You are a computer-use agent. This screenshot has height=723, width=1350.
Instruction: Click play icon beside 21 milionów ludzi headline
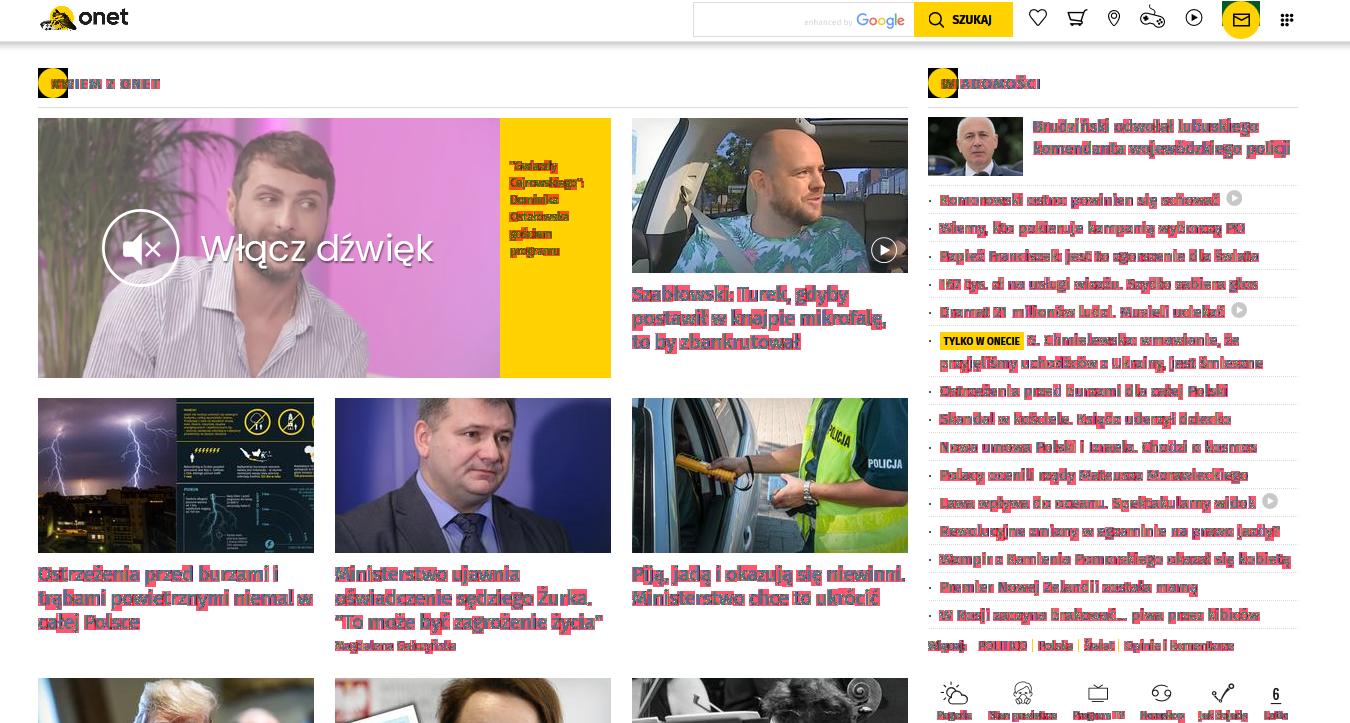click(x=1239, y=310)
